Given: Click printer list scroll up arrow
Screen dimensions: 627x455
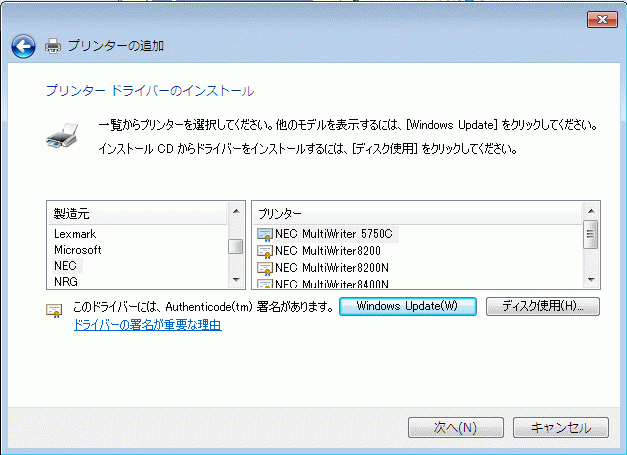Looking at the screenshot, I should tap(591, 211).
